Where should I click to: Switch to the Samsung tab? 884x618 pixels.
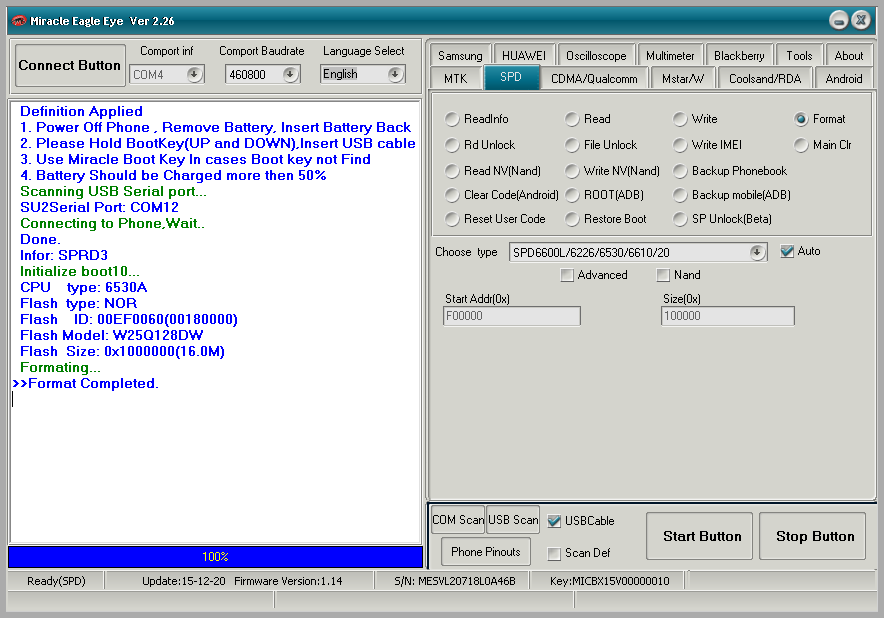[x=460, y=56]
